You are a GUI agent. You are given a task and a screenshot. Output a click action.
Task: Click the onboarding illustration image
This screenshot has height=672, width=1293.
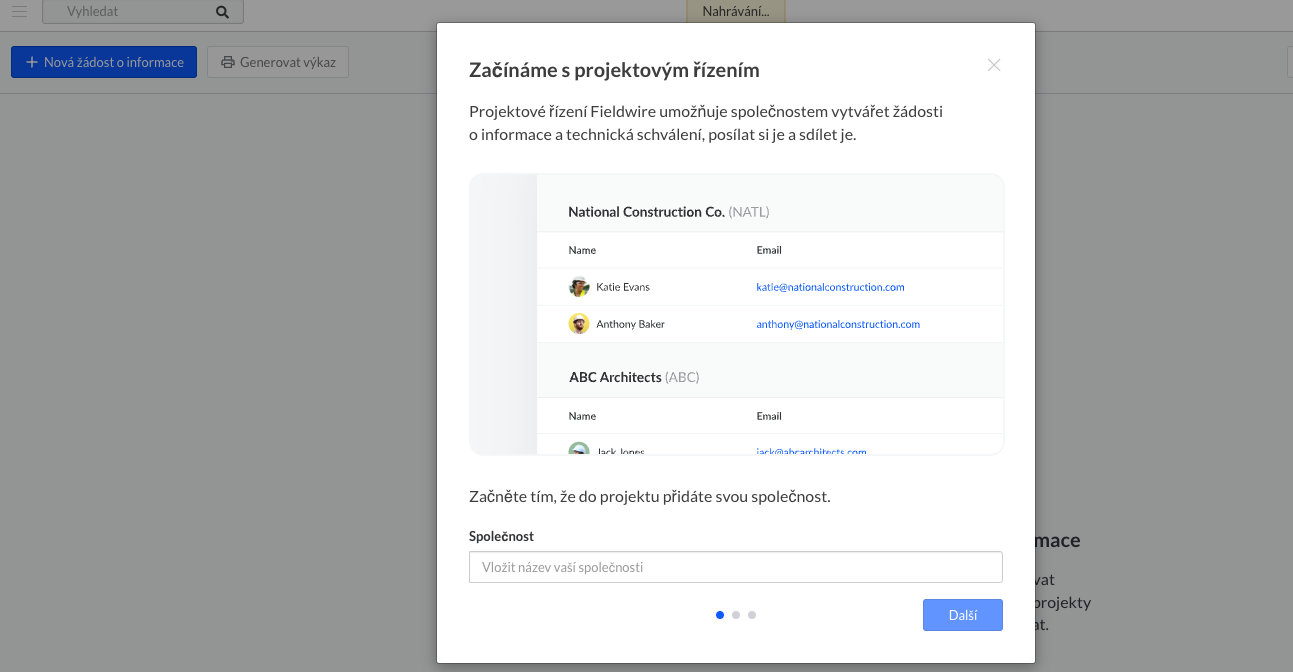(x=736, y=314)
